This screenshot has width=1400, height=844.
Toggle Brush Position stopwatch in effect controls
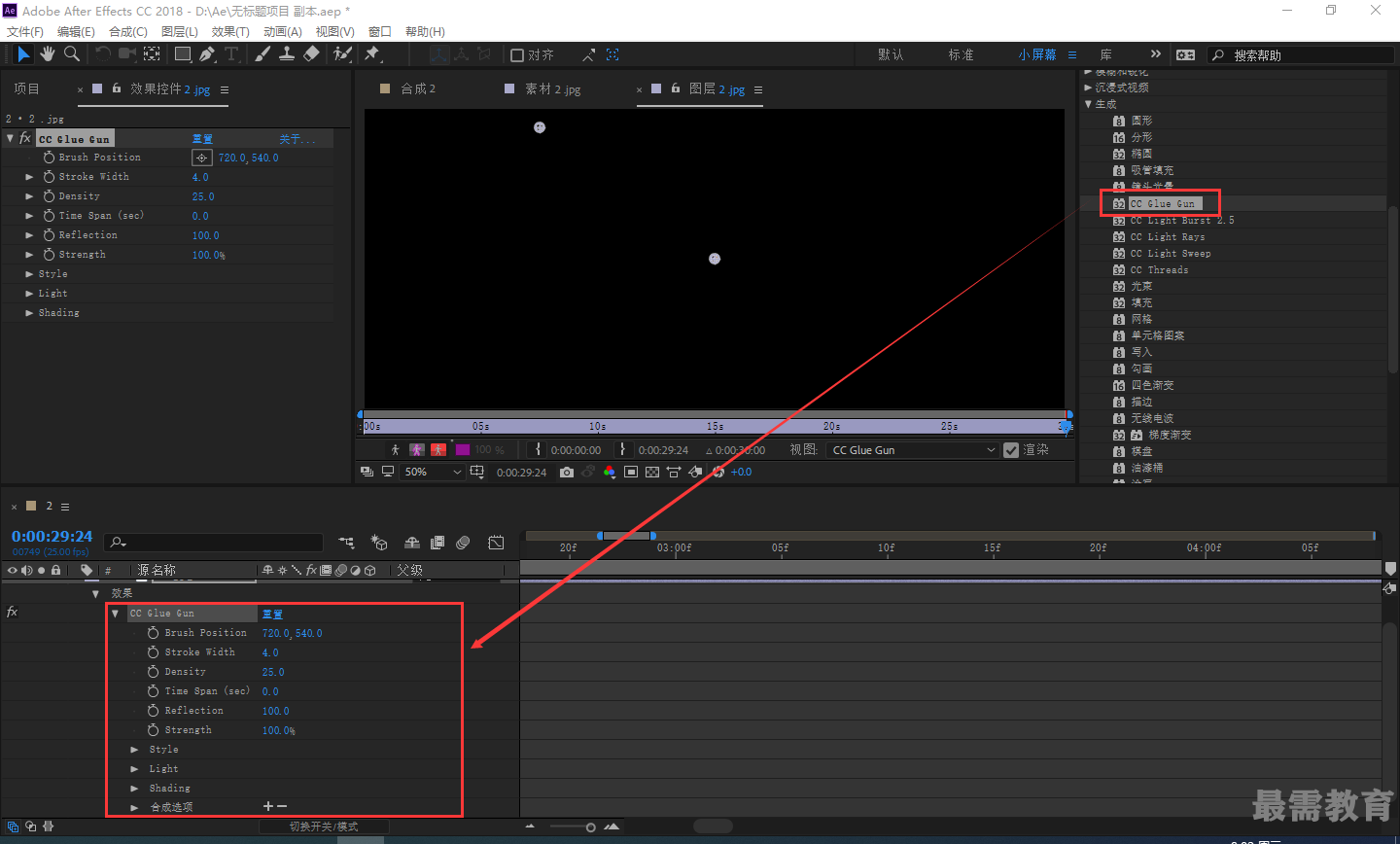49,158
